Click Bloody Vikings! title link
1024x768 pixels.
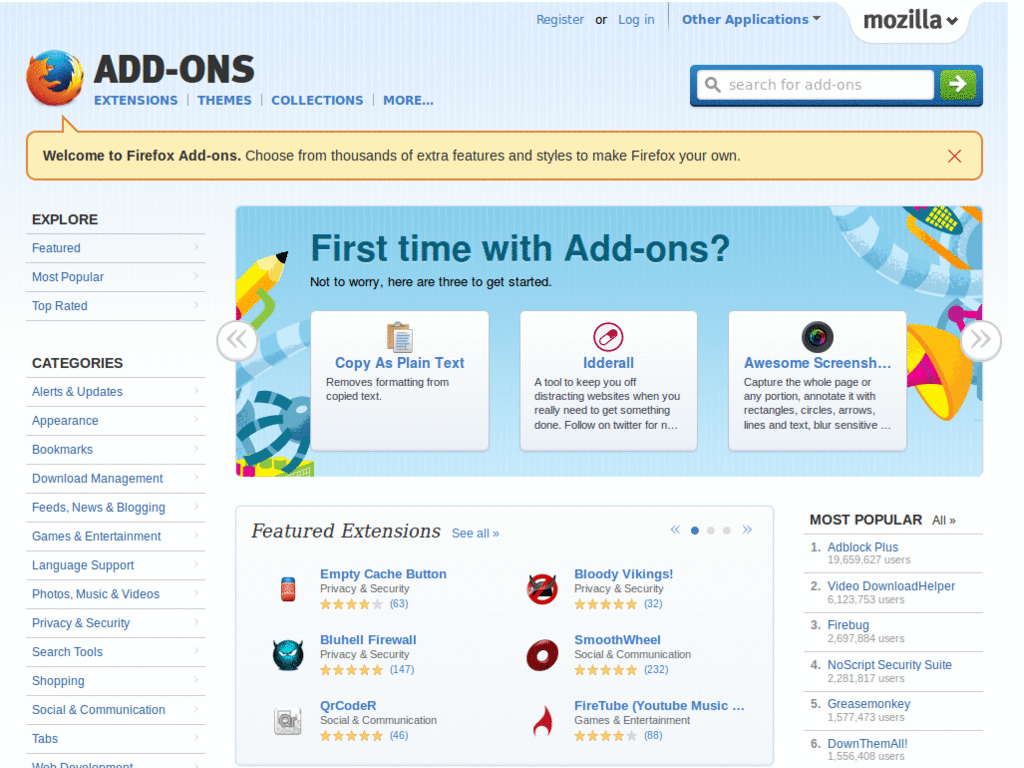(x=623, y=574)
